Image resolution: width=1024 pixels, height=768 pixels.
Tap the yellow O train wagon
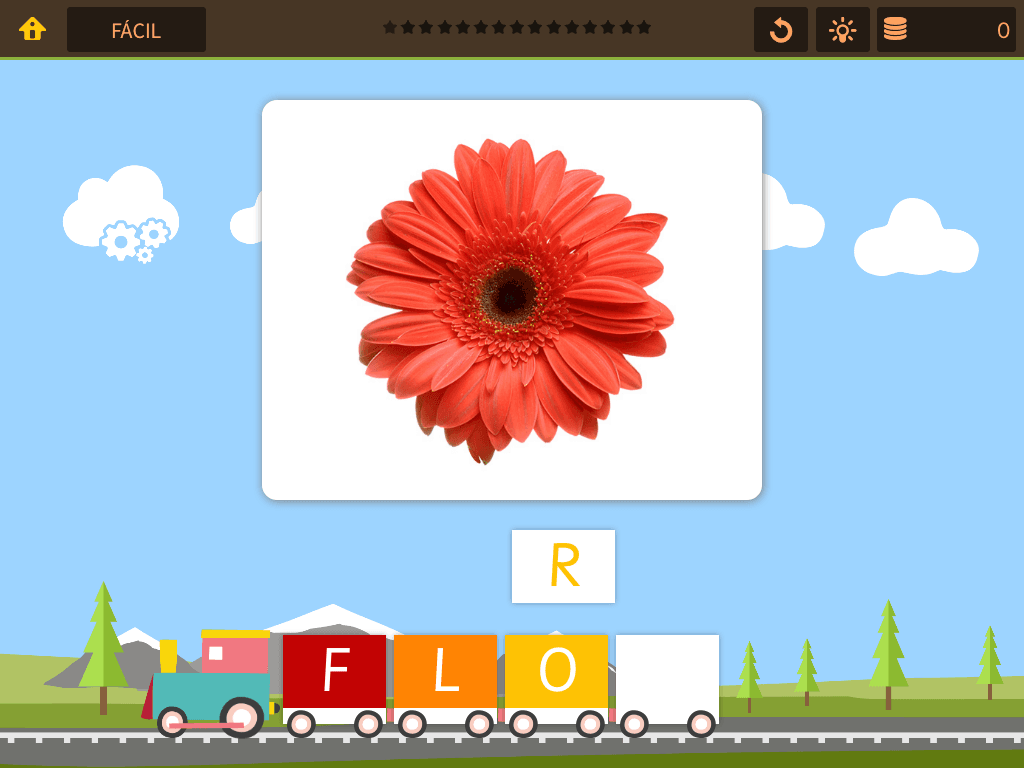[556, 672]
